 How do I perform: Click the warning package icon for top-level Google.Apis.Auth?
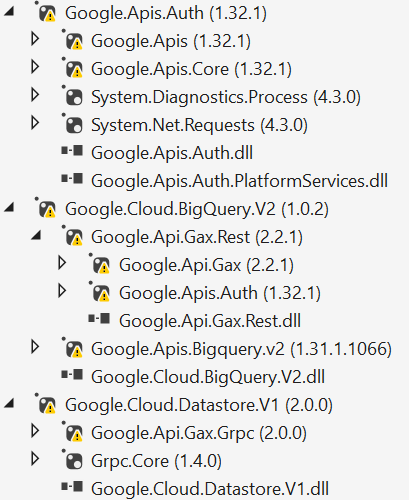tap(47, 13)
